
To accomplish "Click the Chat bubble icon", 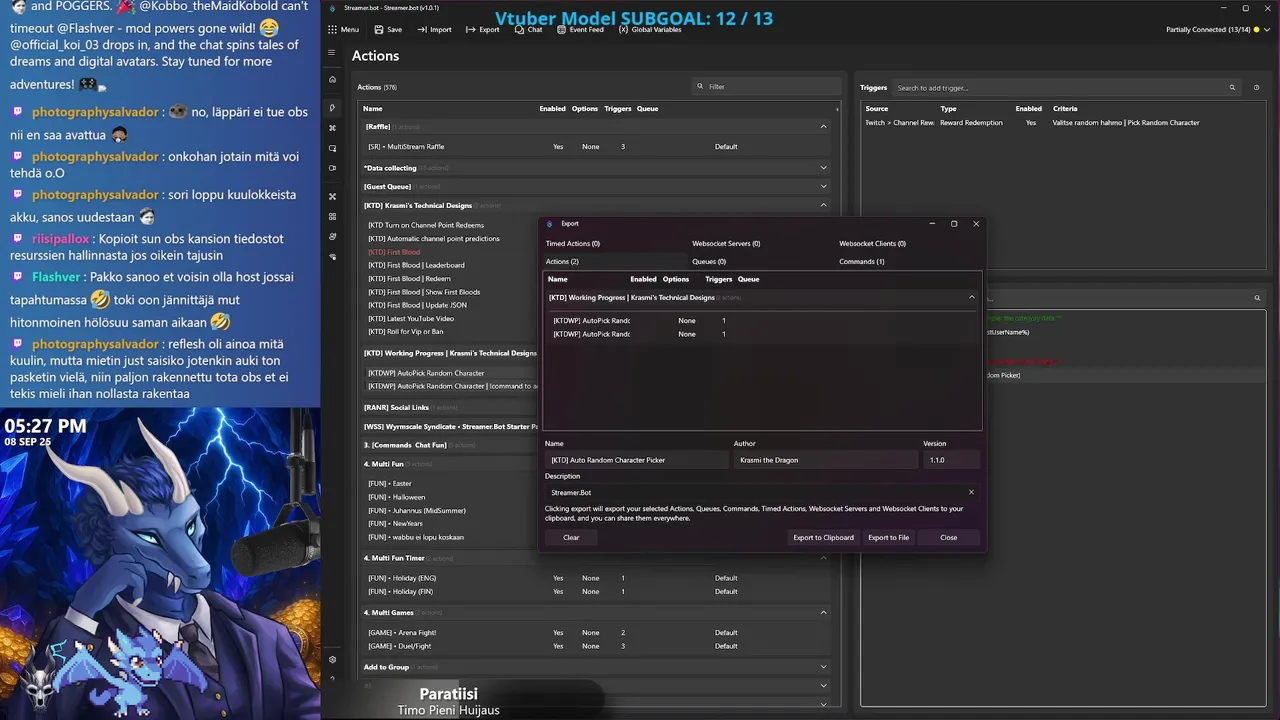I will point(519,30).
